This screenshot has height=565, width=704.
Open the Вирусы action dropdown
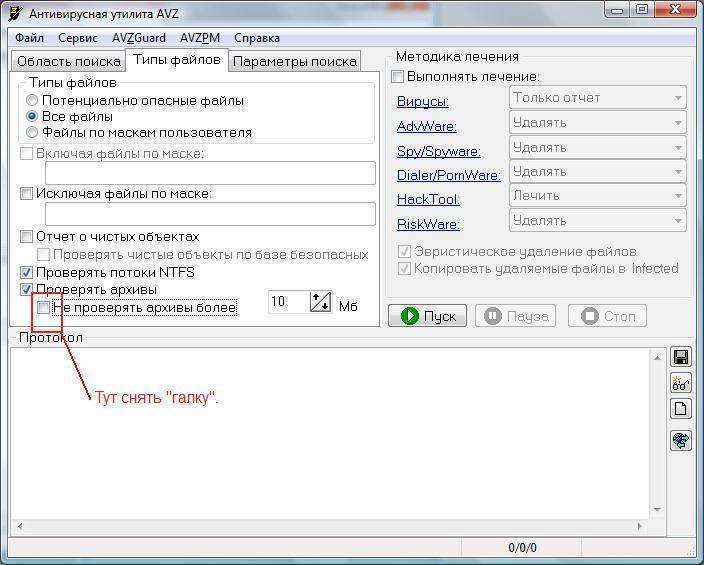(x=597, y=98)
